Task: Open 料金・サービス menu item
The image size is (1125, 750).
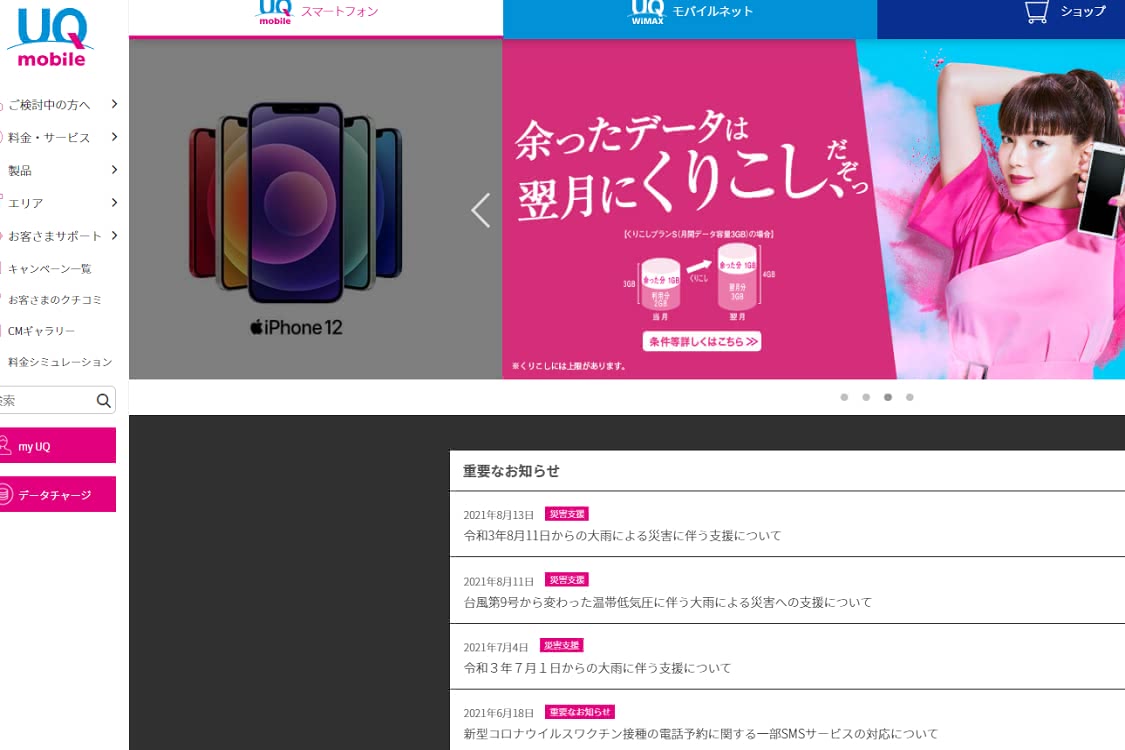Action: [x=60, y=137]
